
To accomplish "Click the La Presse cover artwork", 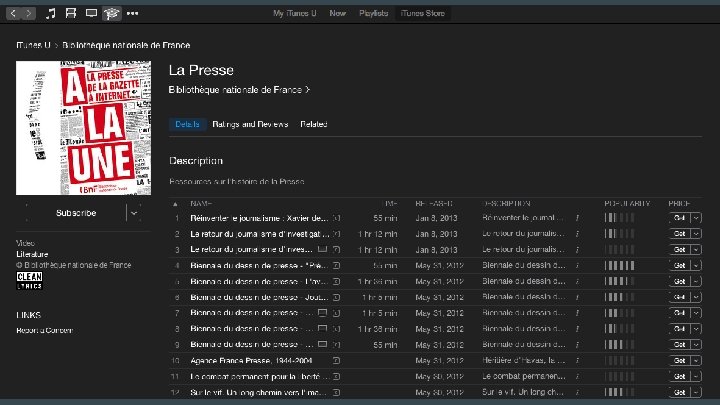I will point(84,128).
